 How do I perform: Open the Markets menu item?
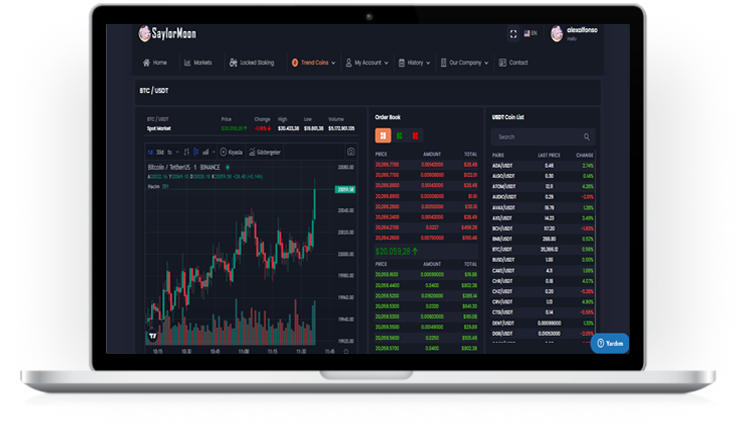pos(198,62)
